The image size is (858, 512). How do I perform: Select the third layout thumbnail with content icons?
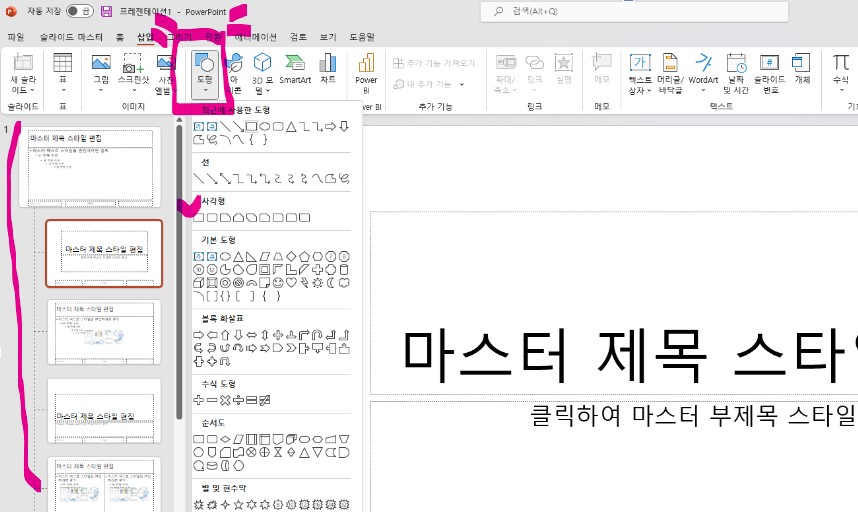pyautogui.click(x=104, y=332)
